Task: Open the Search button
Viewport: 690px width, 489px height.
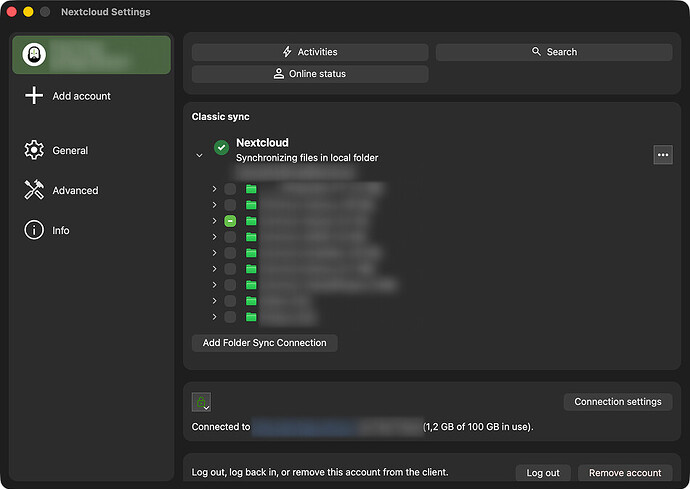Action: [554, 52]
